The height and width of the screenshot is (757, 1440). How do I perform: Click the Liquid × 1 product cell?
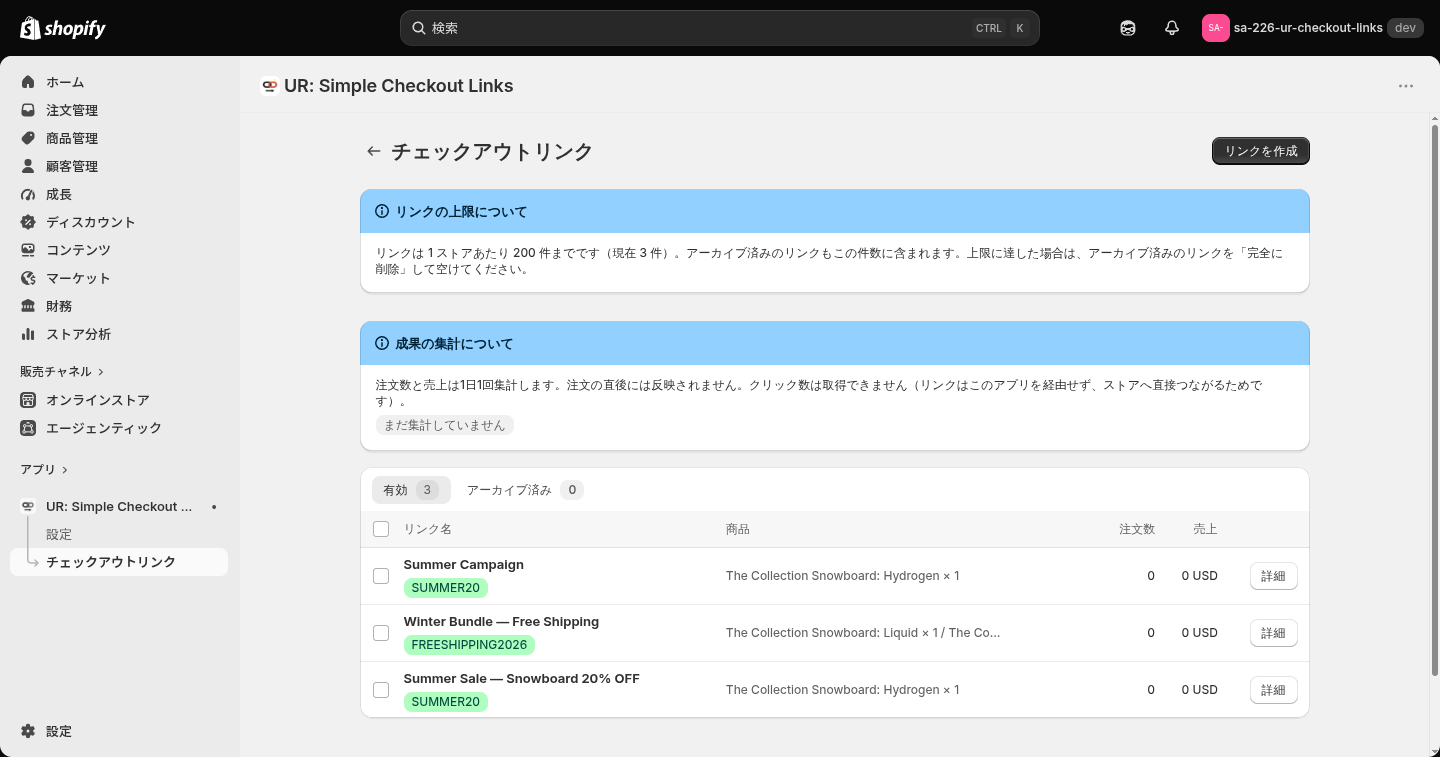[863, 633]
